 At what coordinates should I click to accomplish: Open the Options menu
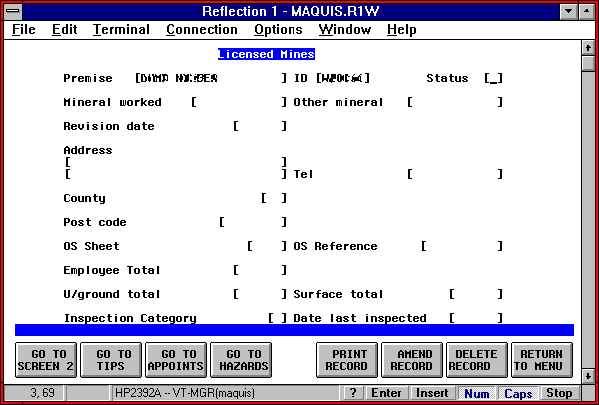point(278,30)
